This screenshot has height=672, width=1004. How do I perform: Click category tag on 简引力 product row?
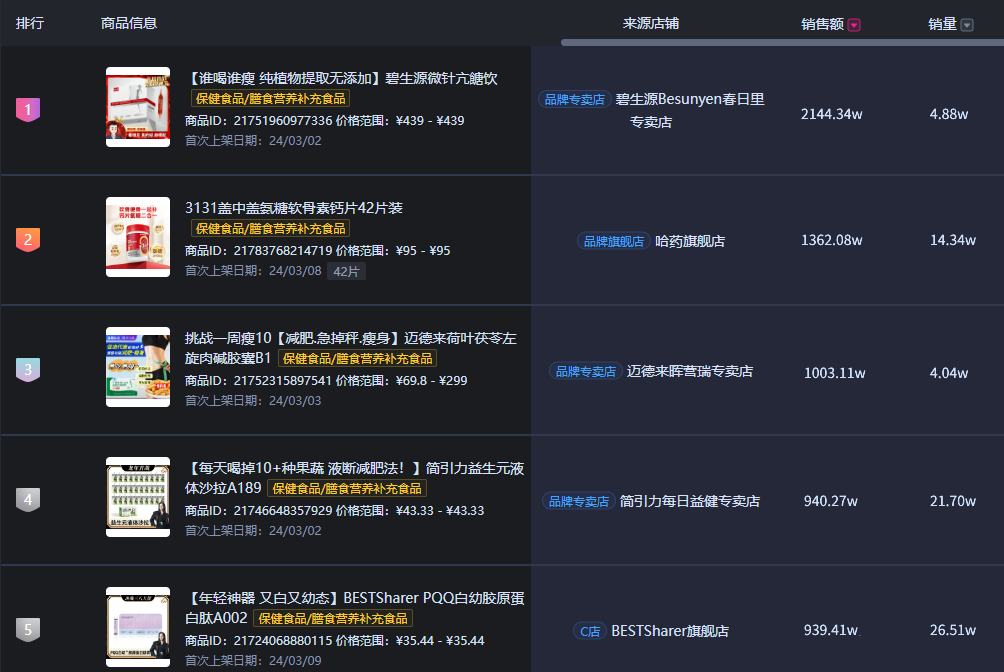coord(347,489)
